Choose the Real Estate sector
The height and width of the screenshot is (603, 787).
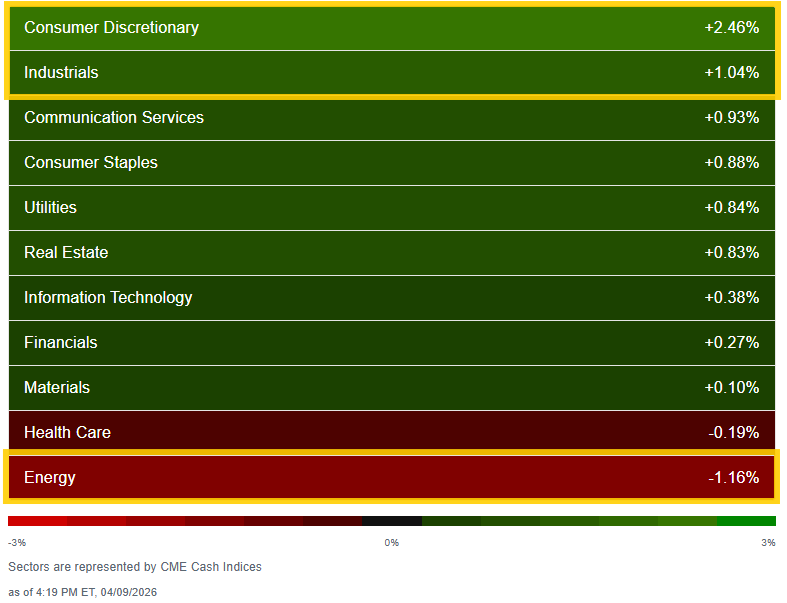(392, 253)
